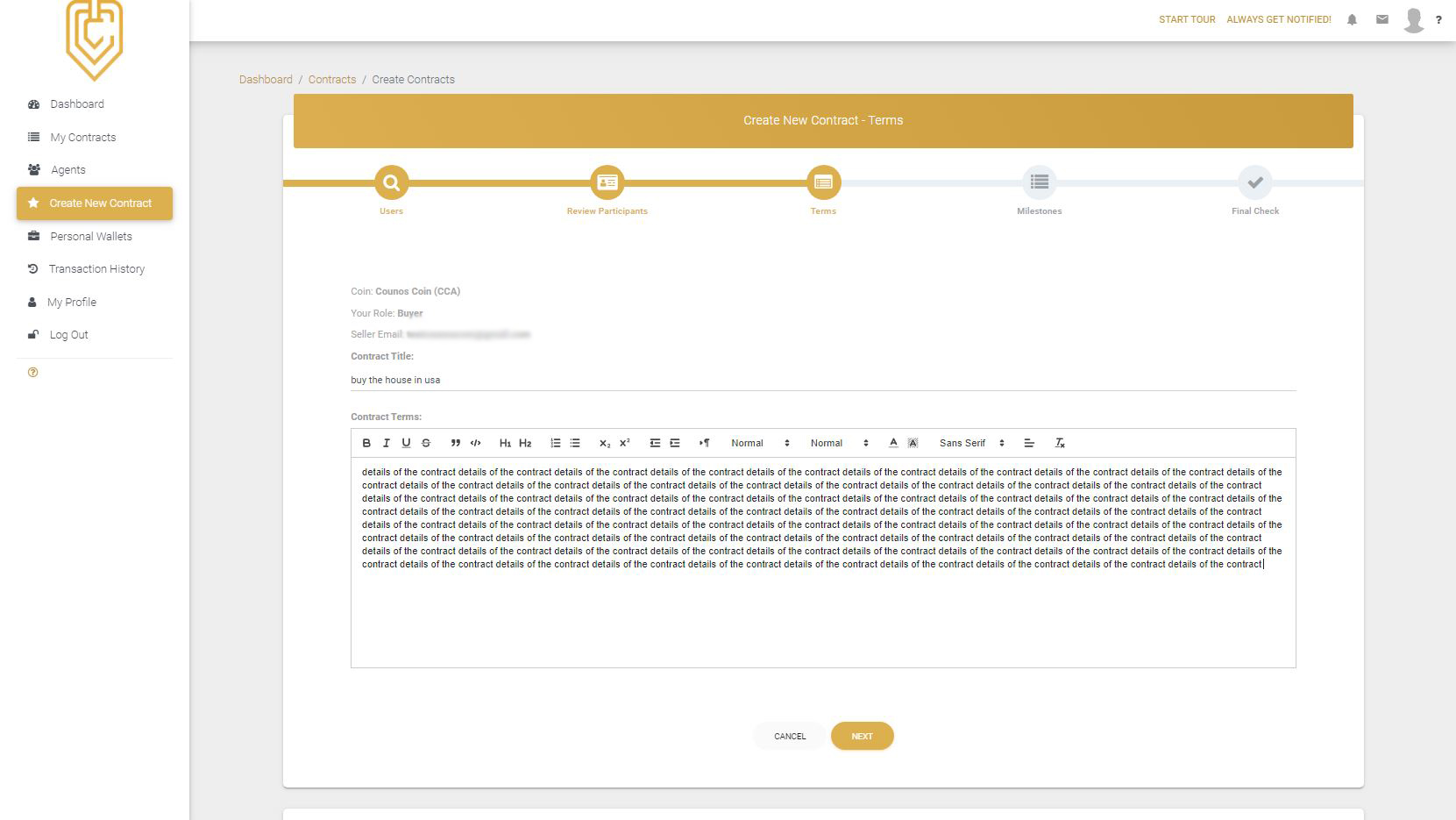Click the NEXT button
Viewport: 1456px width, 820px height.
(862, 737)
